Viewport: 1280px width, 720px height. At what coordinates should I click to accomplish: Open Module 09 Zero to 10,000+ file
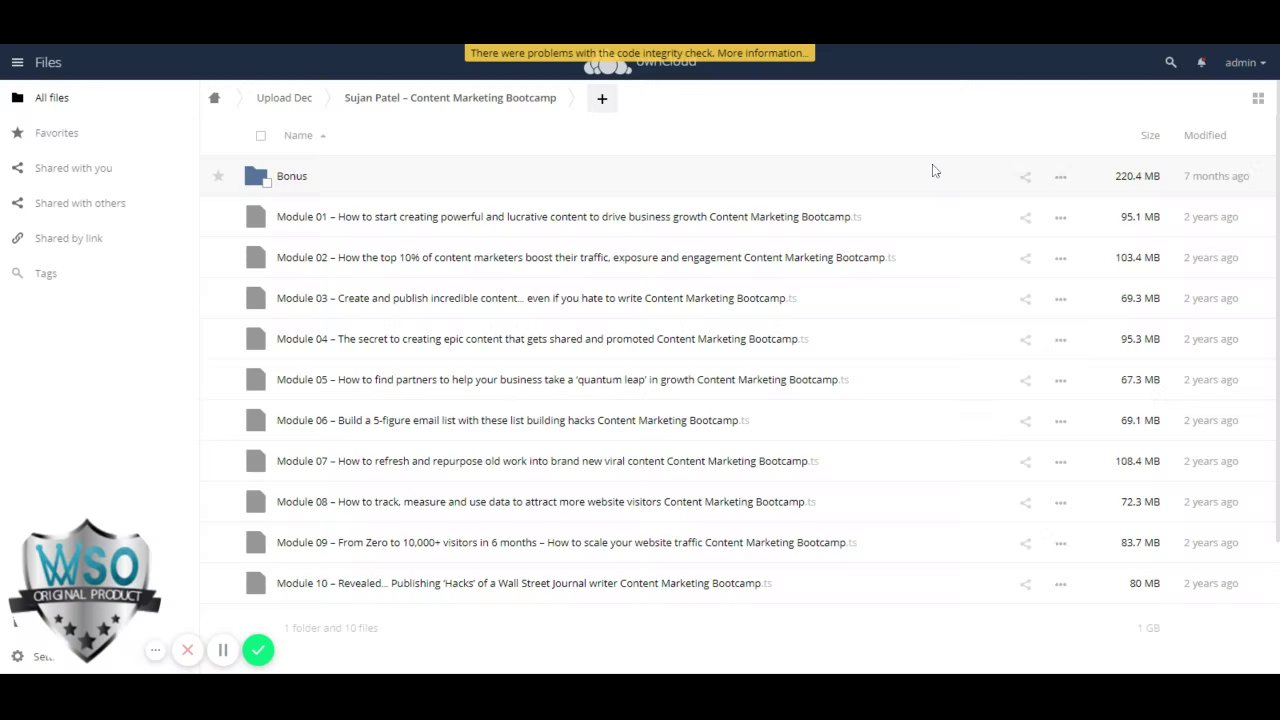point(567,543)
